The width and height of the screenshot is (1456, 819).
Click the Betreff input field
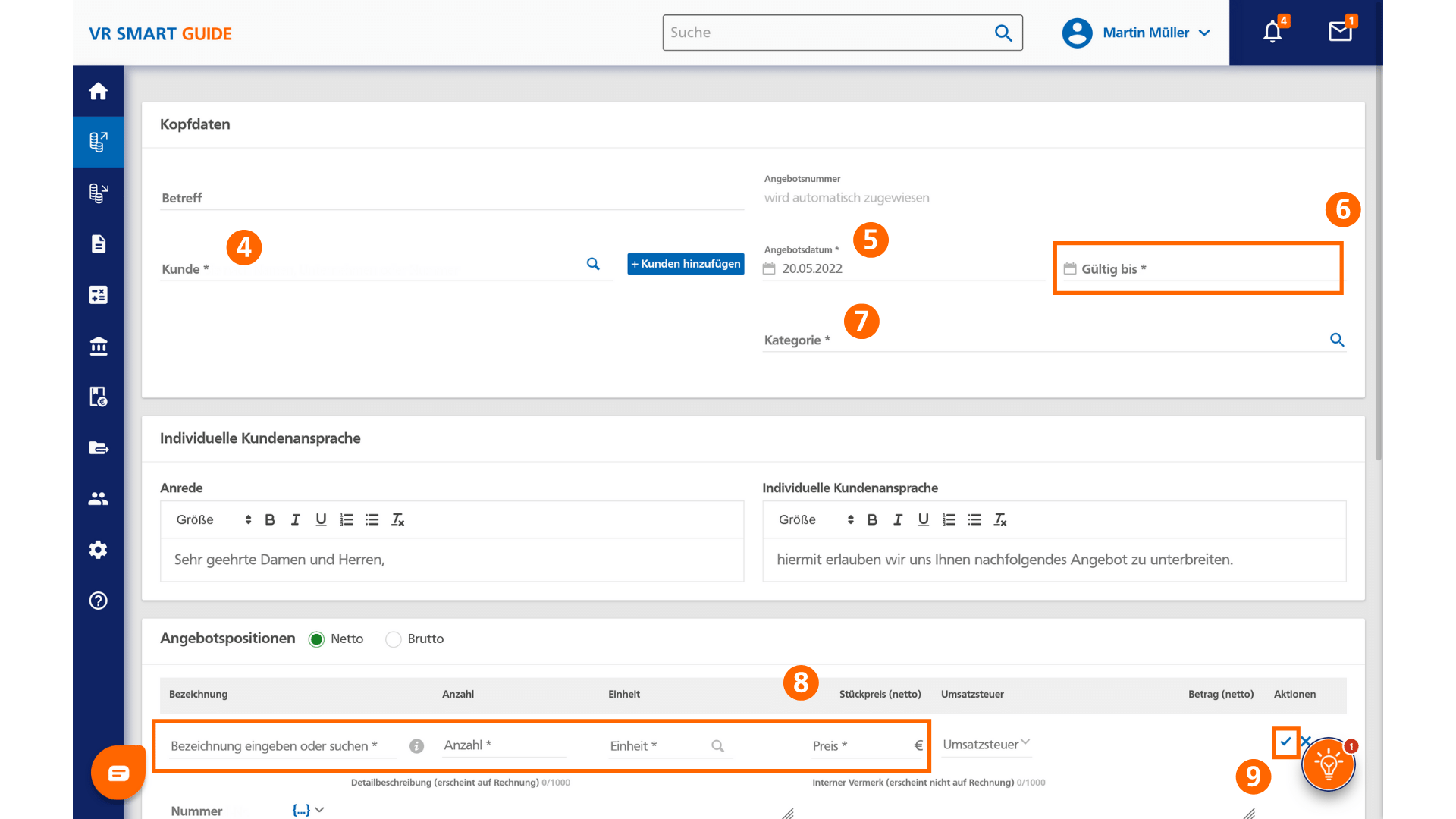coord(452,197)
